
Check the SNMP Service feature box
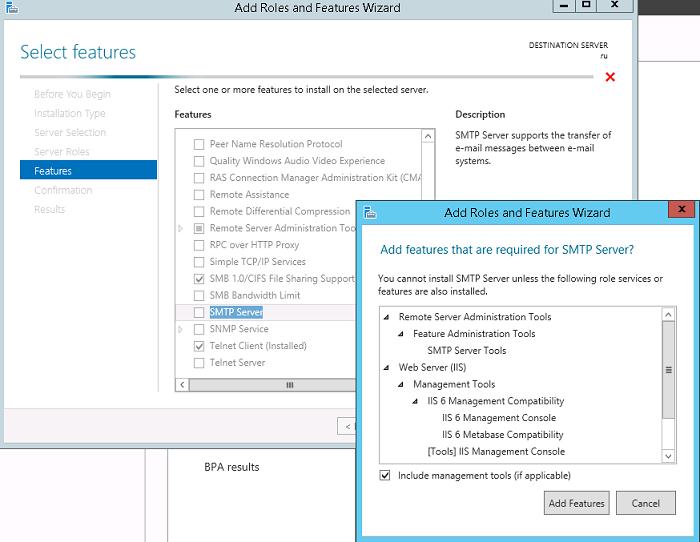point(200,329)
